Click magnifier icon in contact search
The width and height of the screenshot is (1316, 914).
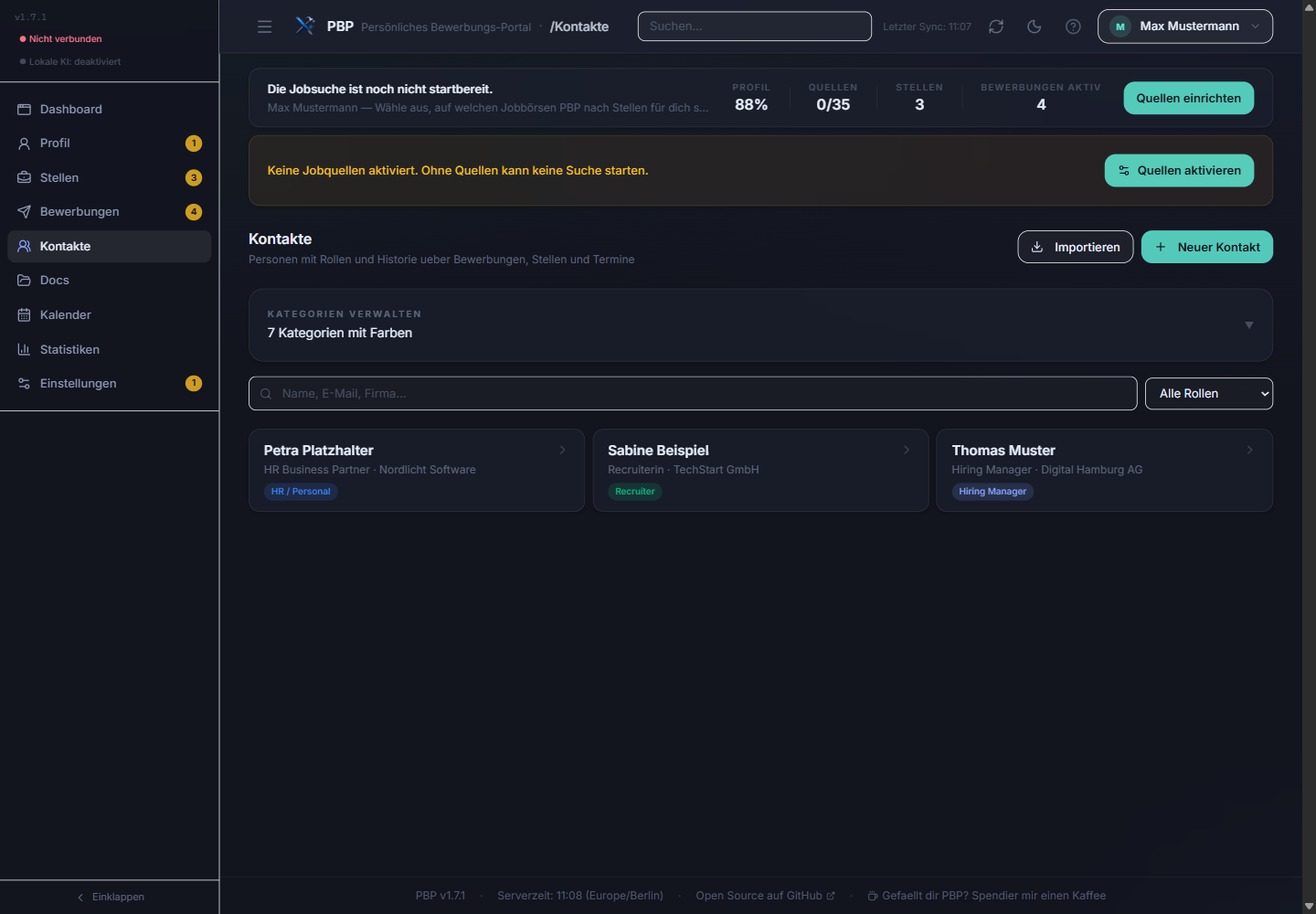(x=266, y=394)
